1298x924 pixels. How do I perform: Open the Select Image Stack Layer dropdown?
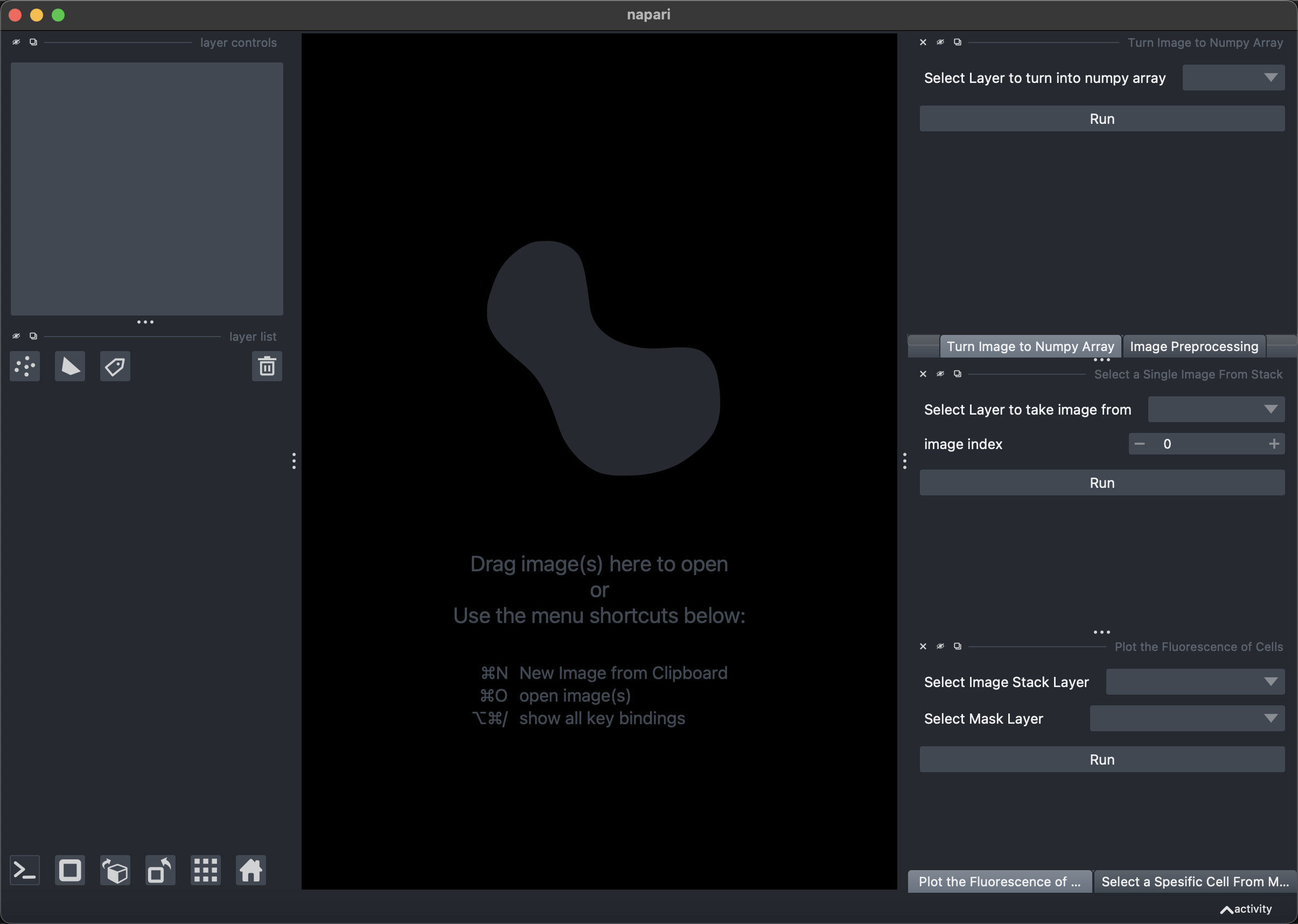coord(1195,682)
